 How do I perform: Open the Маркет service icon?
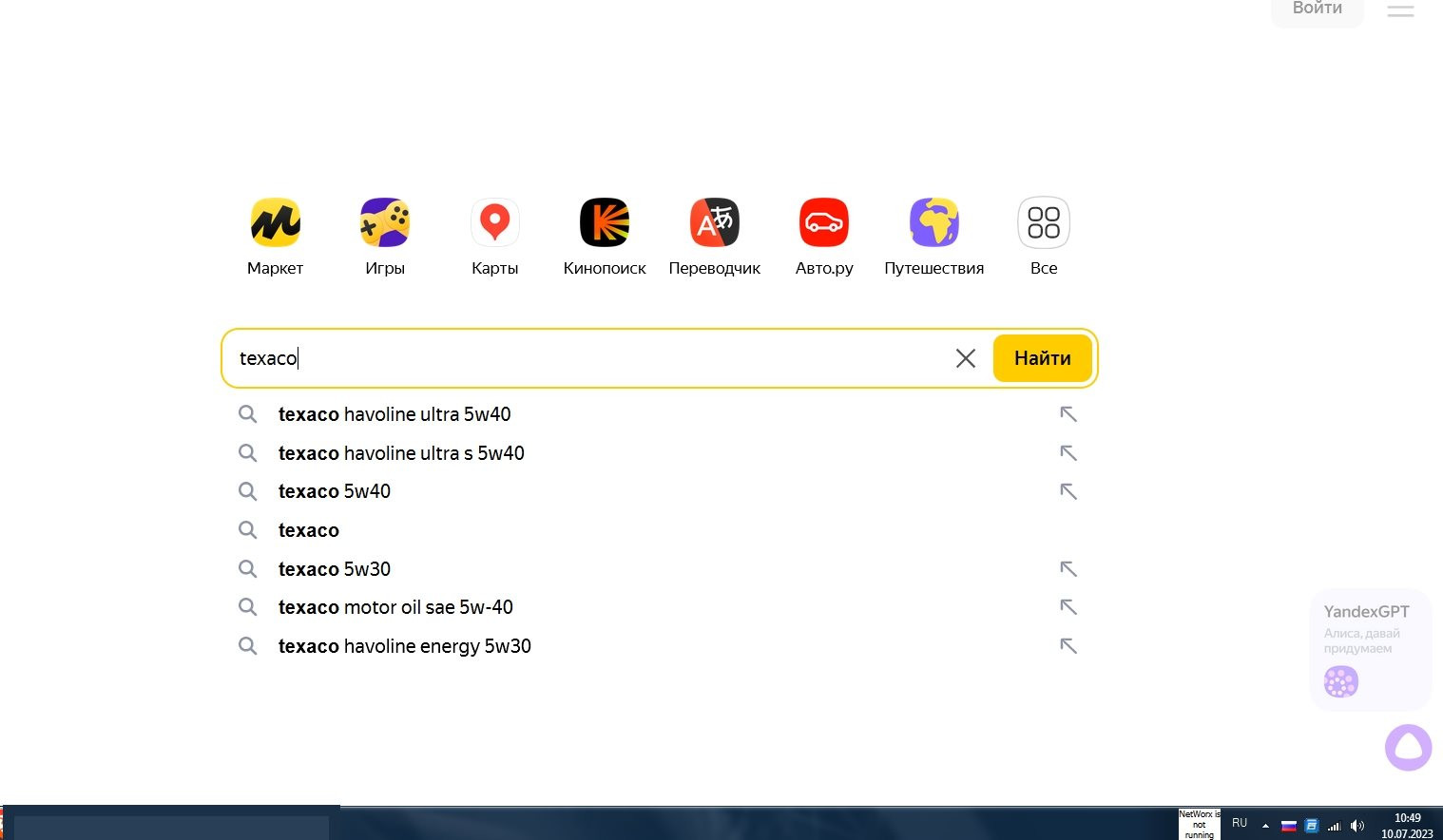tap(275, 222)
